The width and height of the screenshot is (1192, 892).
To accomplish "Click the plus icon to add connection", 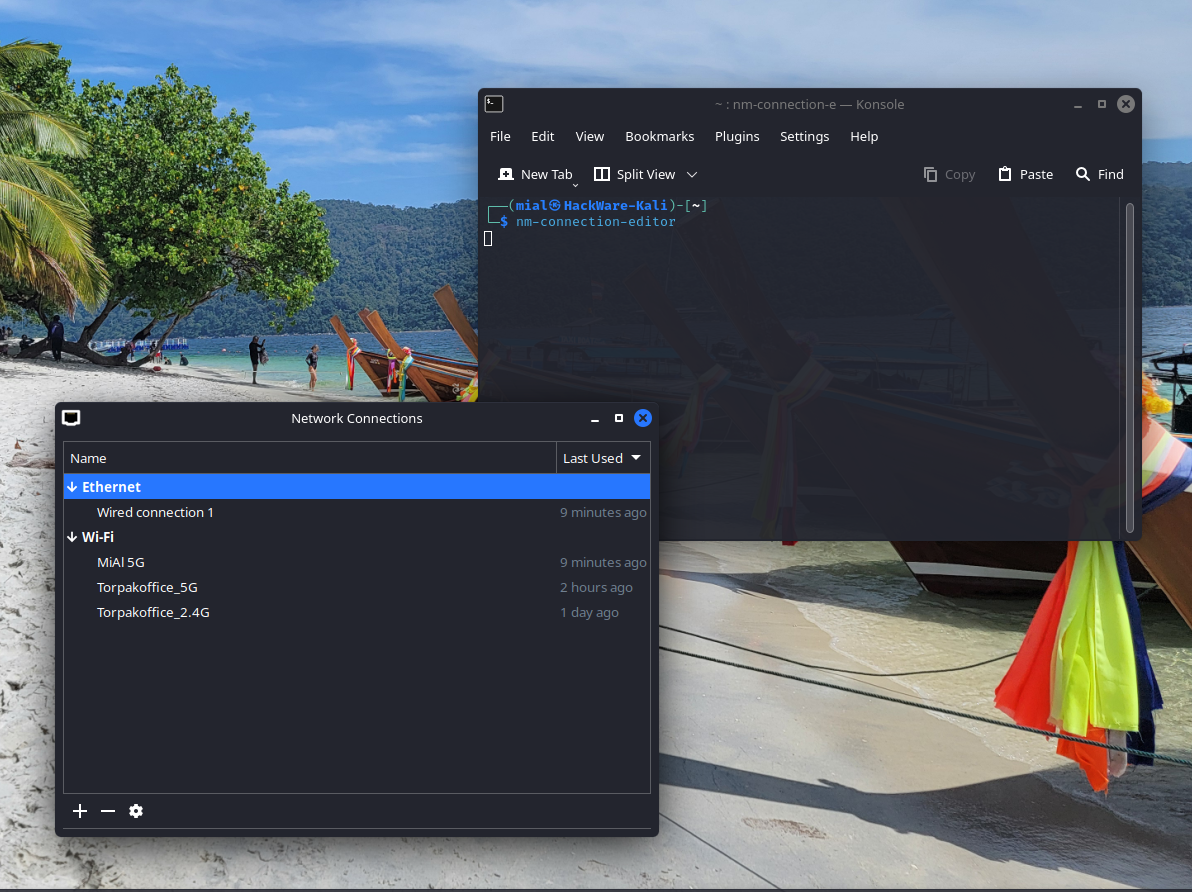I will point(80,811).
